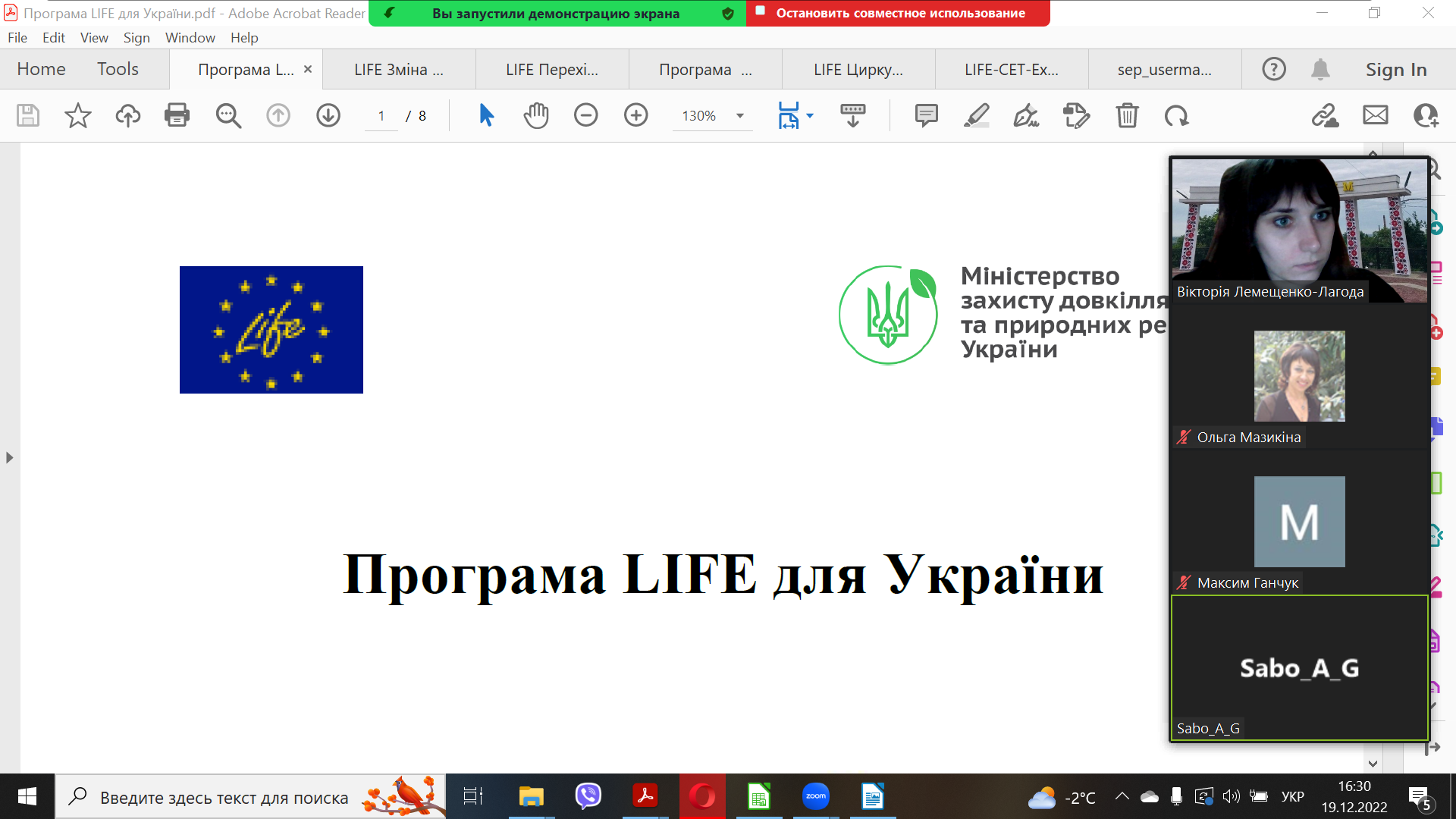
Task: Go to next page arrow
Action: coord(328,115)
